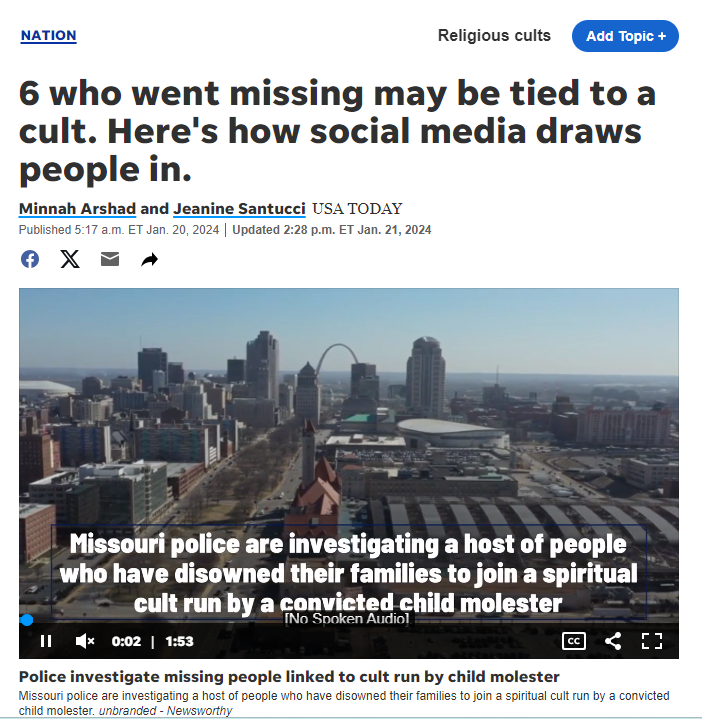
Task: Email the article using the envelope icon
Action: click(x=110, y=259)
